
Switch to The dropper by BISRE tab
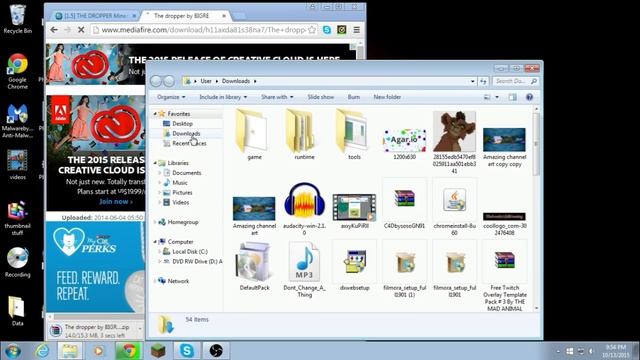click(185, 16)
